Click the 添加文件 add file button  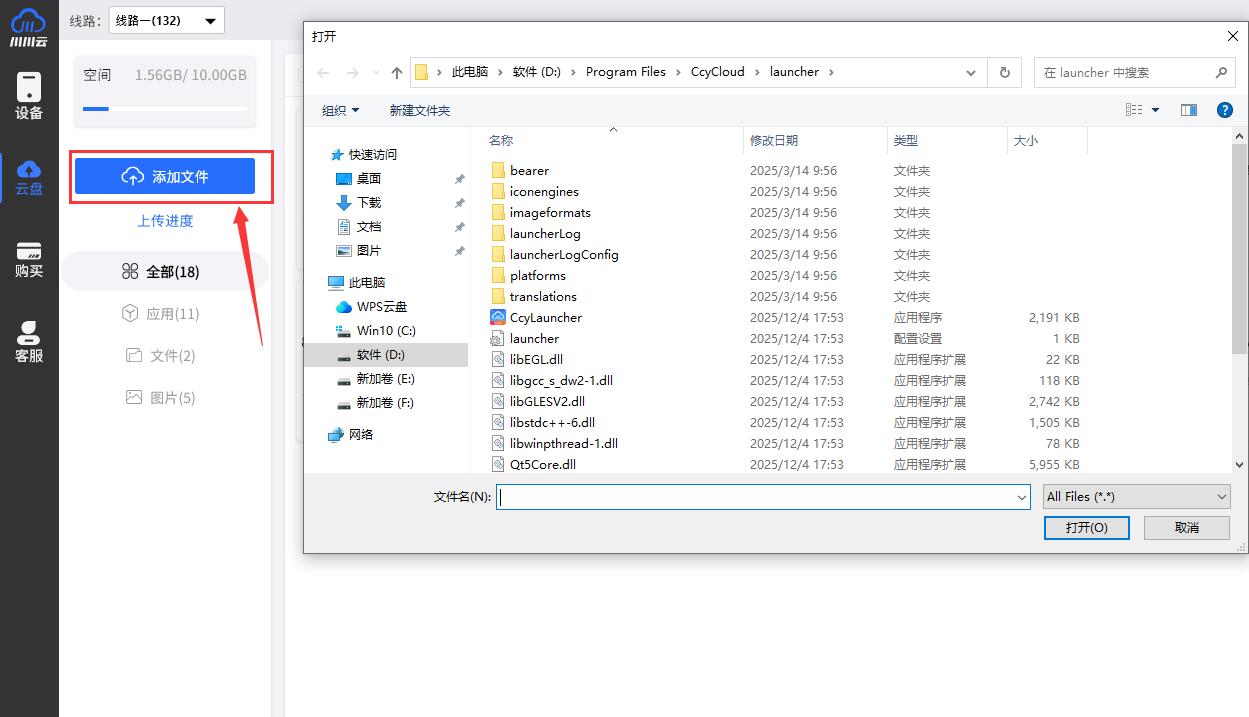[165, 177]
